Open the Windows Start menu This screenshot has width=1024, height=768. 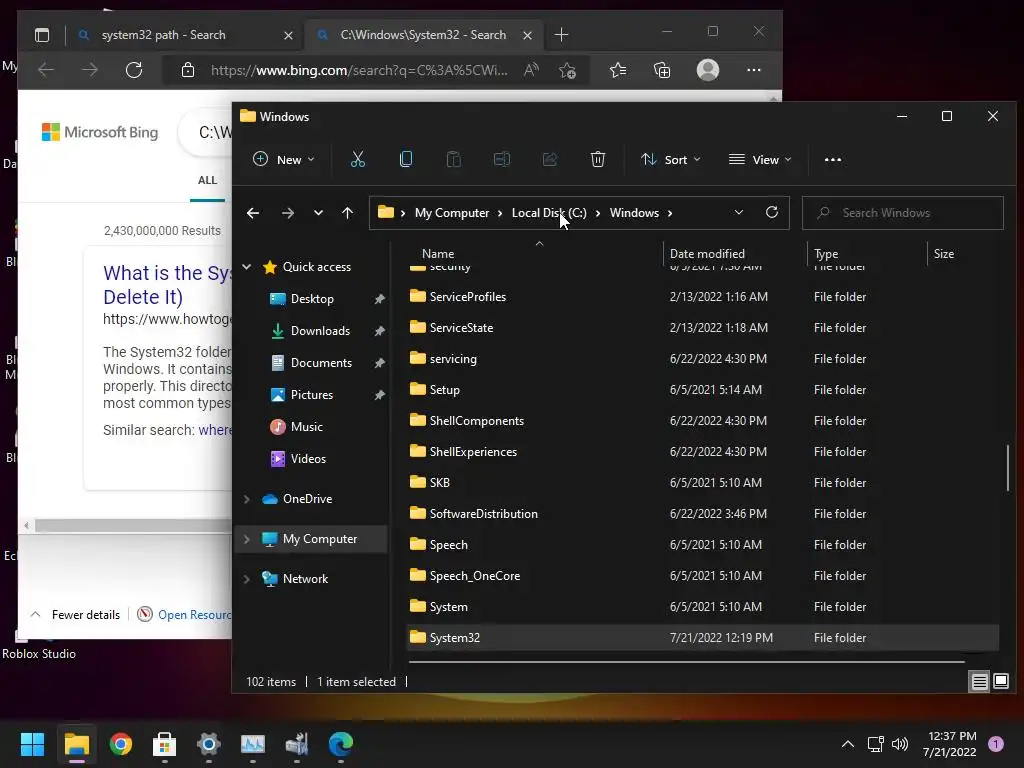(32, 744)
